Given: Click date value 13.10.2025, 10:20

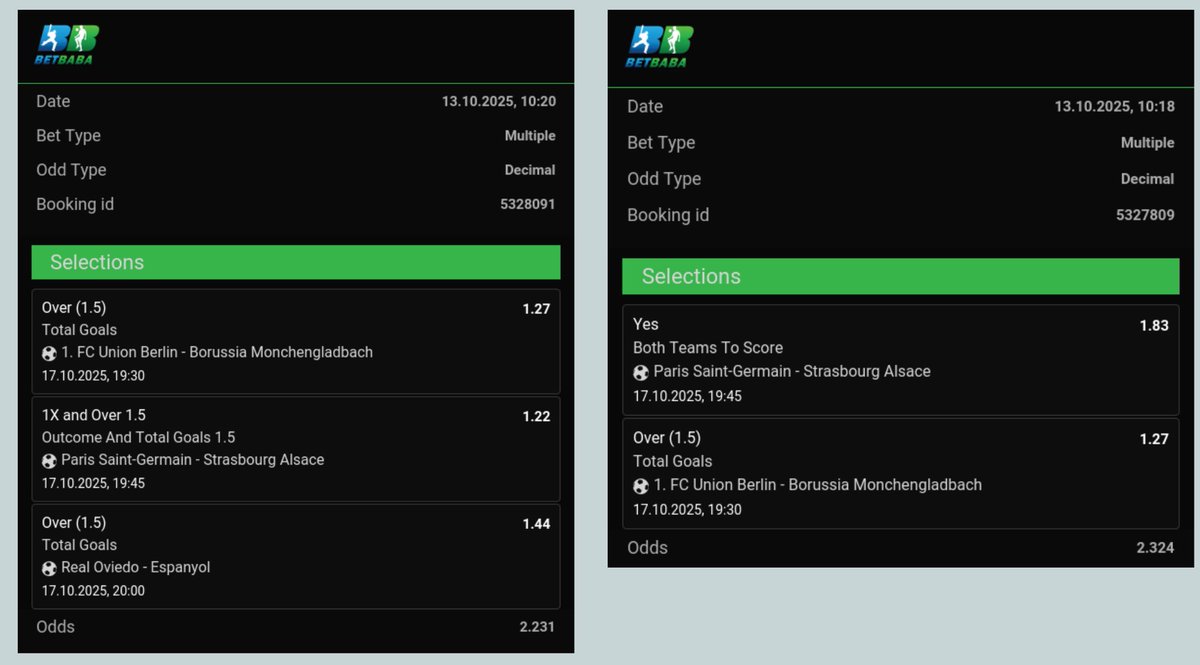Looking at the screenshot, I should tap(499, 101).
